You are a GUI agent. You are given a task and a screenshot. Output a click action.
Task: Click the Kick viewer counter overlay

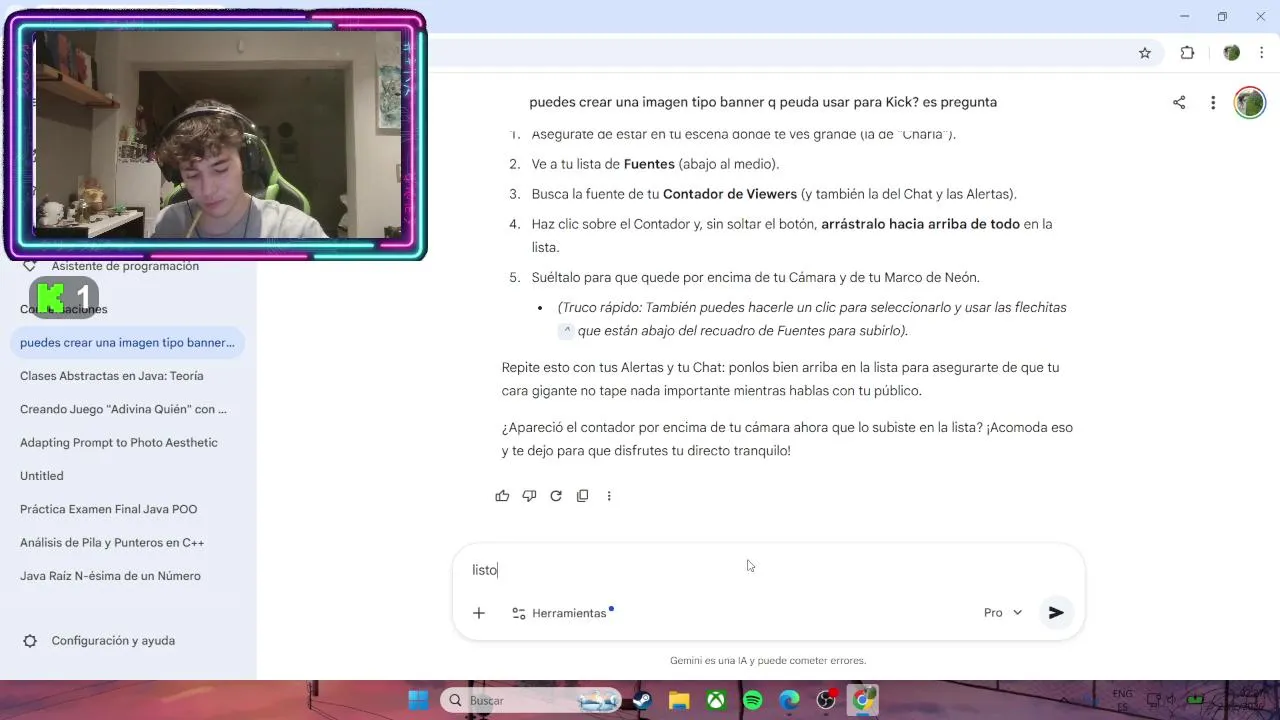[64, 297]
